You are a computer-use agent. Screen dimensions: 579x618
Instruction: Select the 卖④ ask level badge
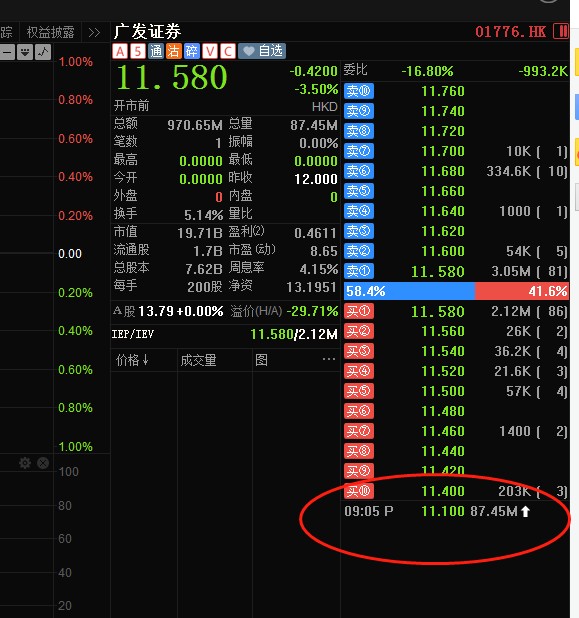[359, 211]
